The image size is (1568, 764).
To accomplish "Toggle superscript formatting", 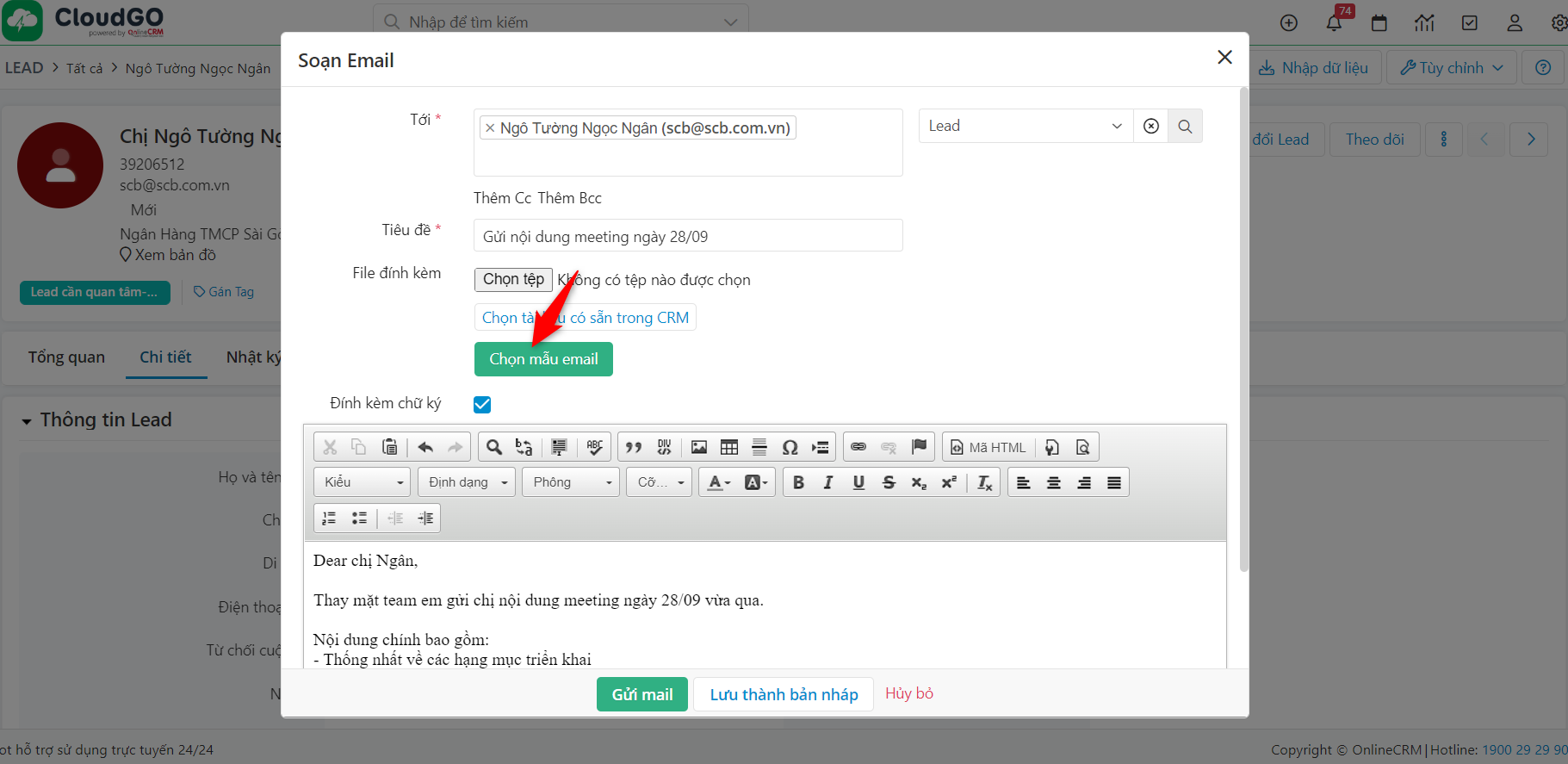I will tap(949, 482).
